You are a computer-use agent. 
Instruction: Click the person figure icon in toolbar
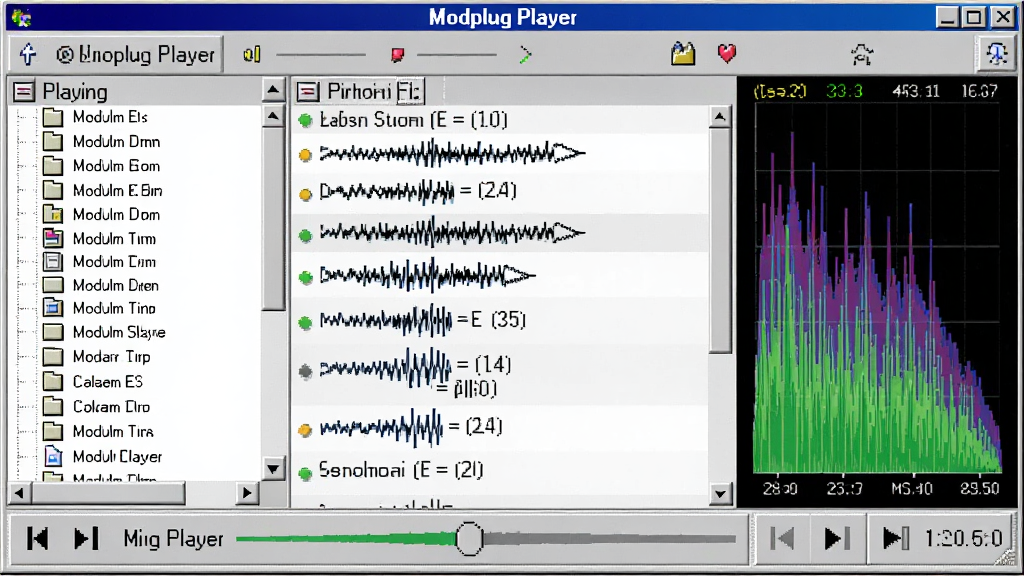(x=862, y=54)
